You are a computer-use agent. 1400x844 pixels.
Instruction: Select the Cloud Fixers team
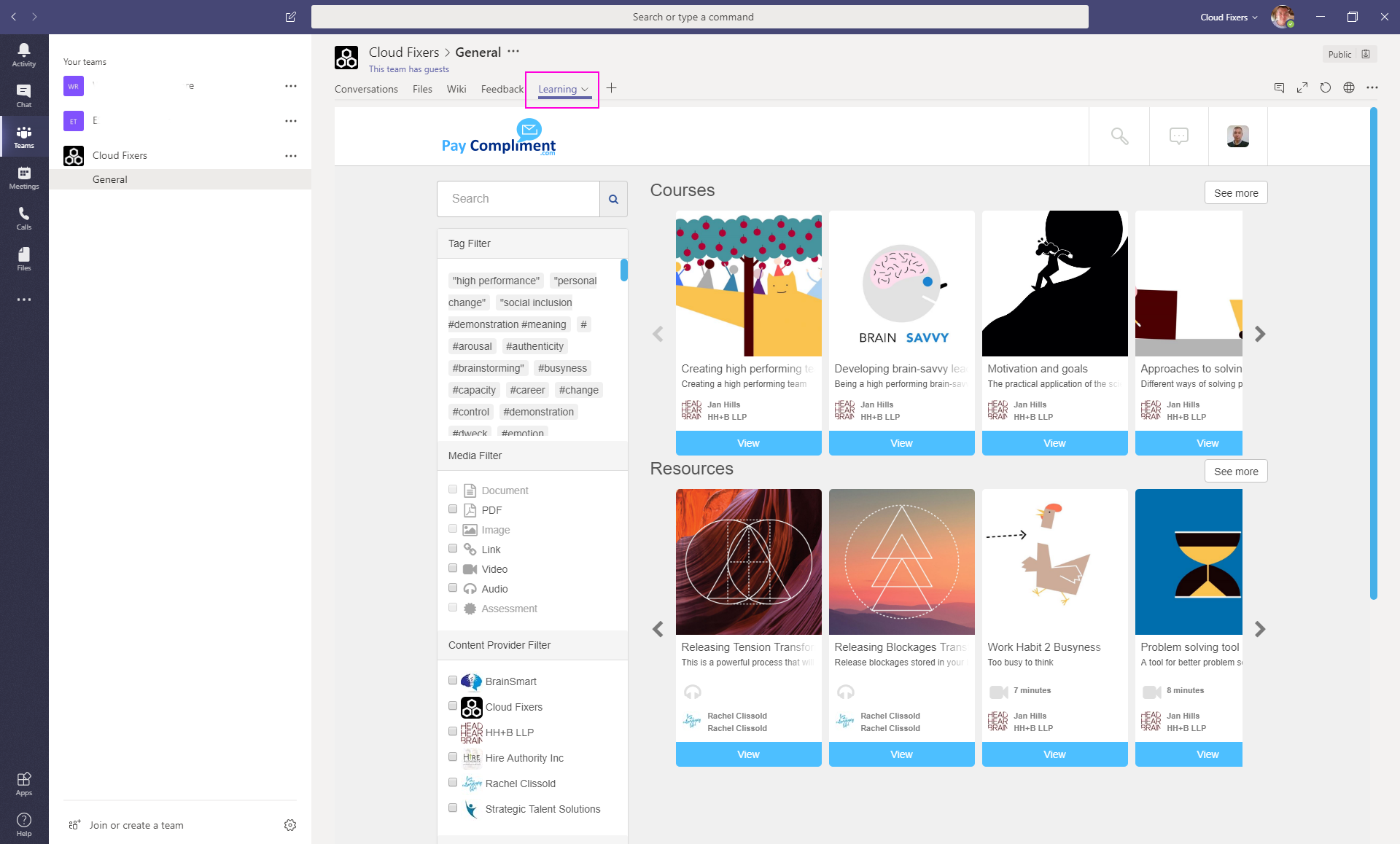tap(180, 156)
